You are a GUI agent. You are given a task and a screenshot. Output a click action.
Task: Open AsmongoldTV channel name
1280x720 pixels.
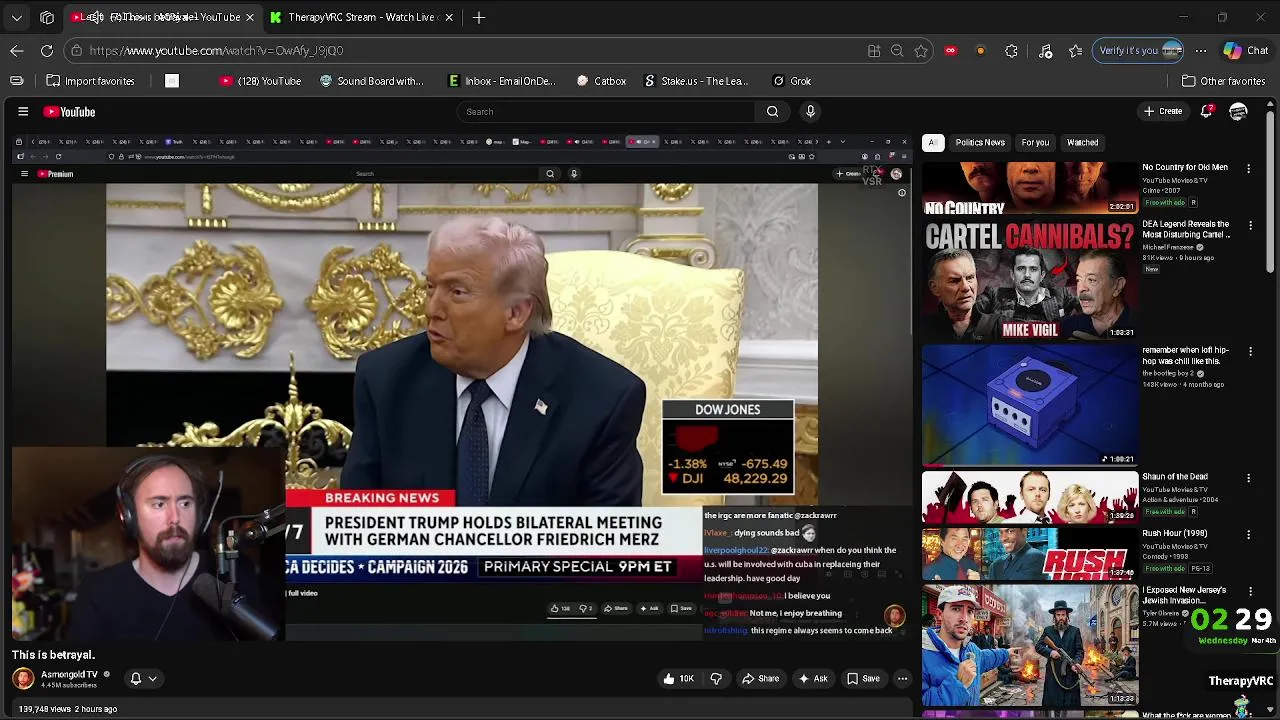69,674
